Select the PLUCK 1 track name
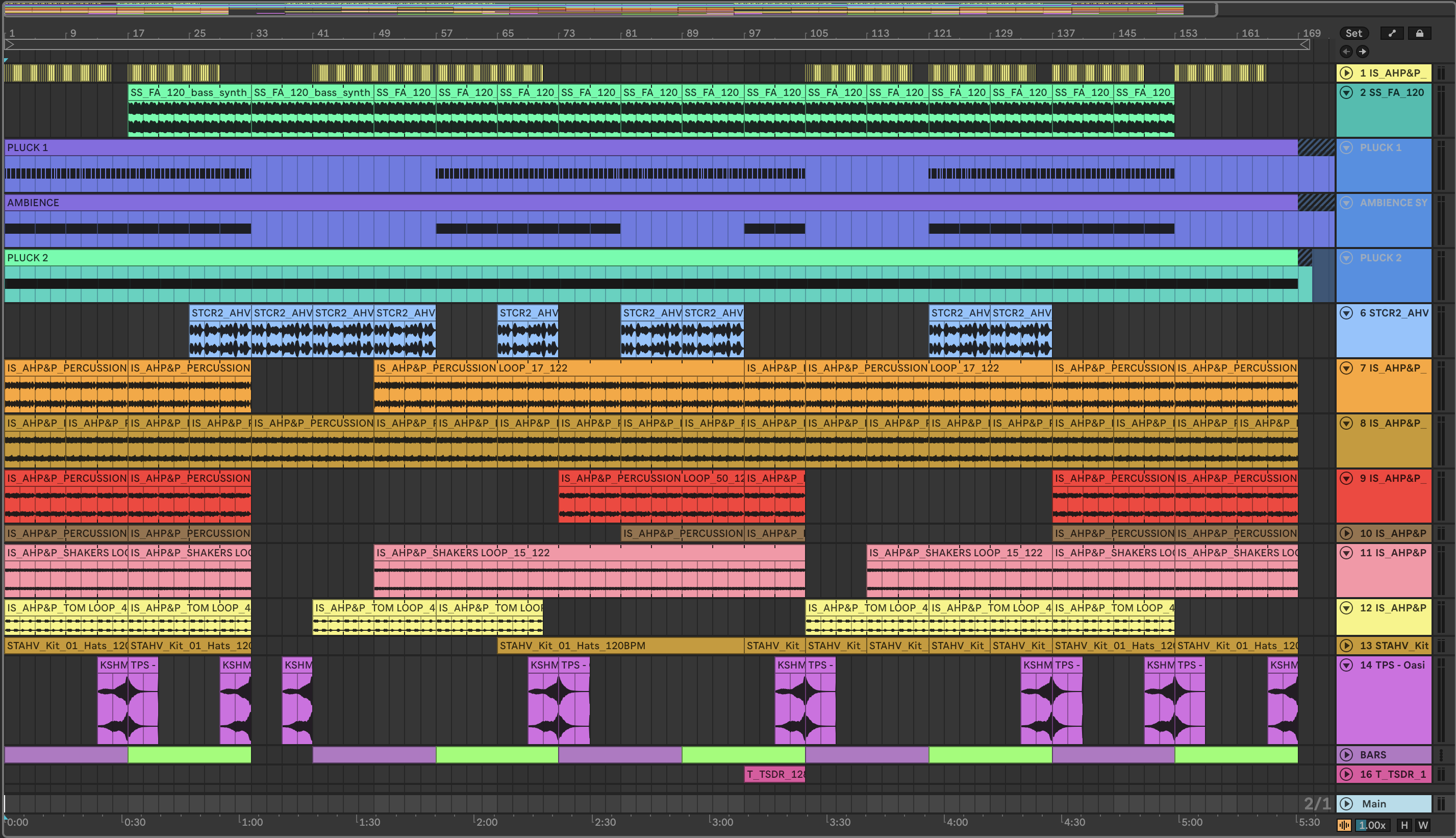Image resolution: width=1456 pixels, height=838 pixels. pyautogui.click(x=1380, y=148)
